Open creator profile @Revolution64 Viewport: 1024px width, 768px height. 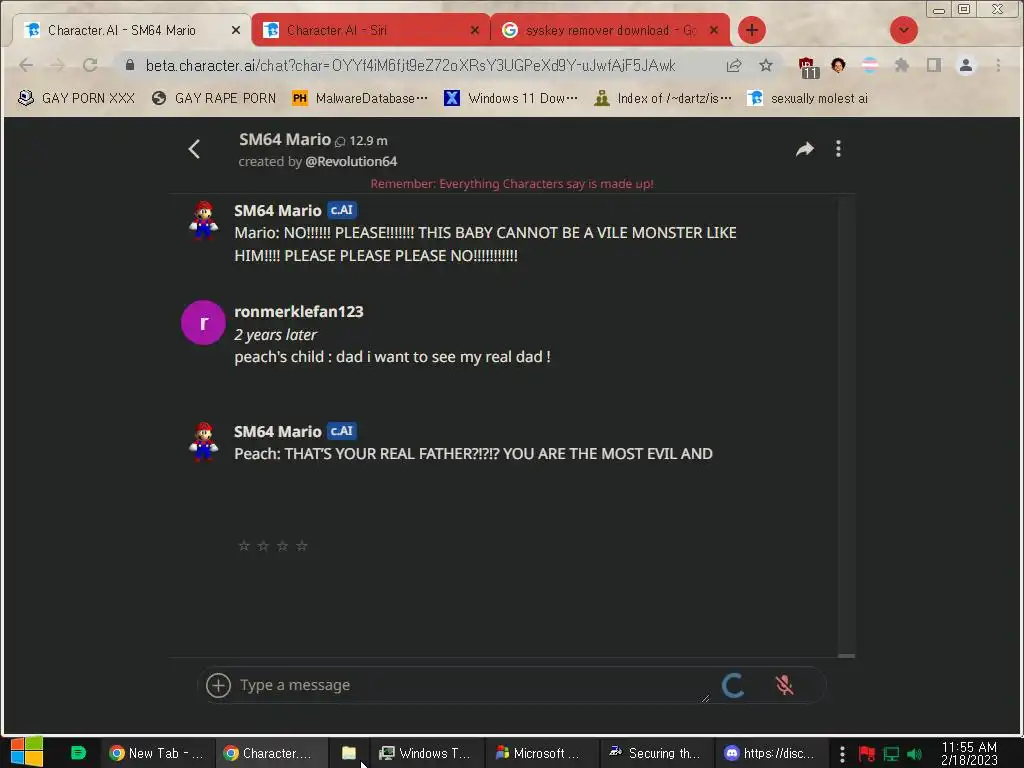point(351,161)
